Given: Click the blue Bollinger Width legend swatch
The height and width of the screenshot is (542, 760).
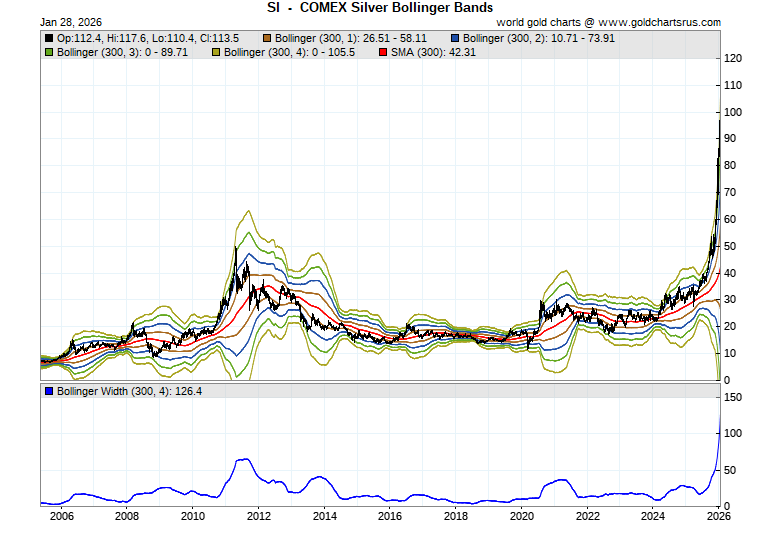Looking at the screenshot, I should (49, 391).
